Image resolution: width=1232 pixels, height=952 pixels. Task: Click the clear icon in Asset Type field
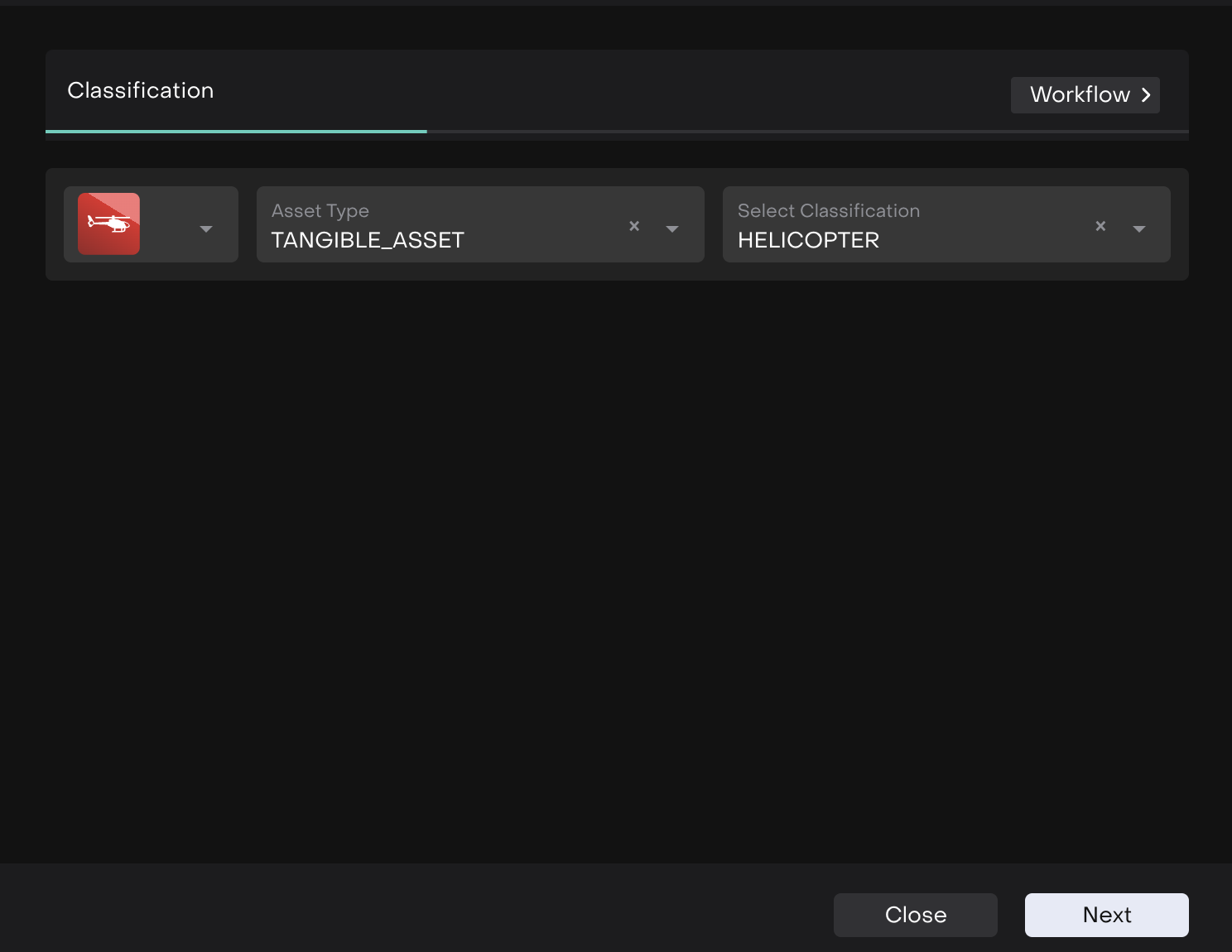(x=634, y=225)
